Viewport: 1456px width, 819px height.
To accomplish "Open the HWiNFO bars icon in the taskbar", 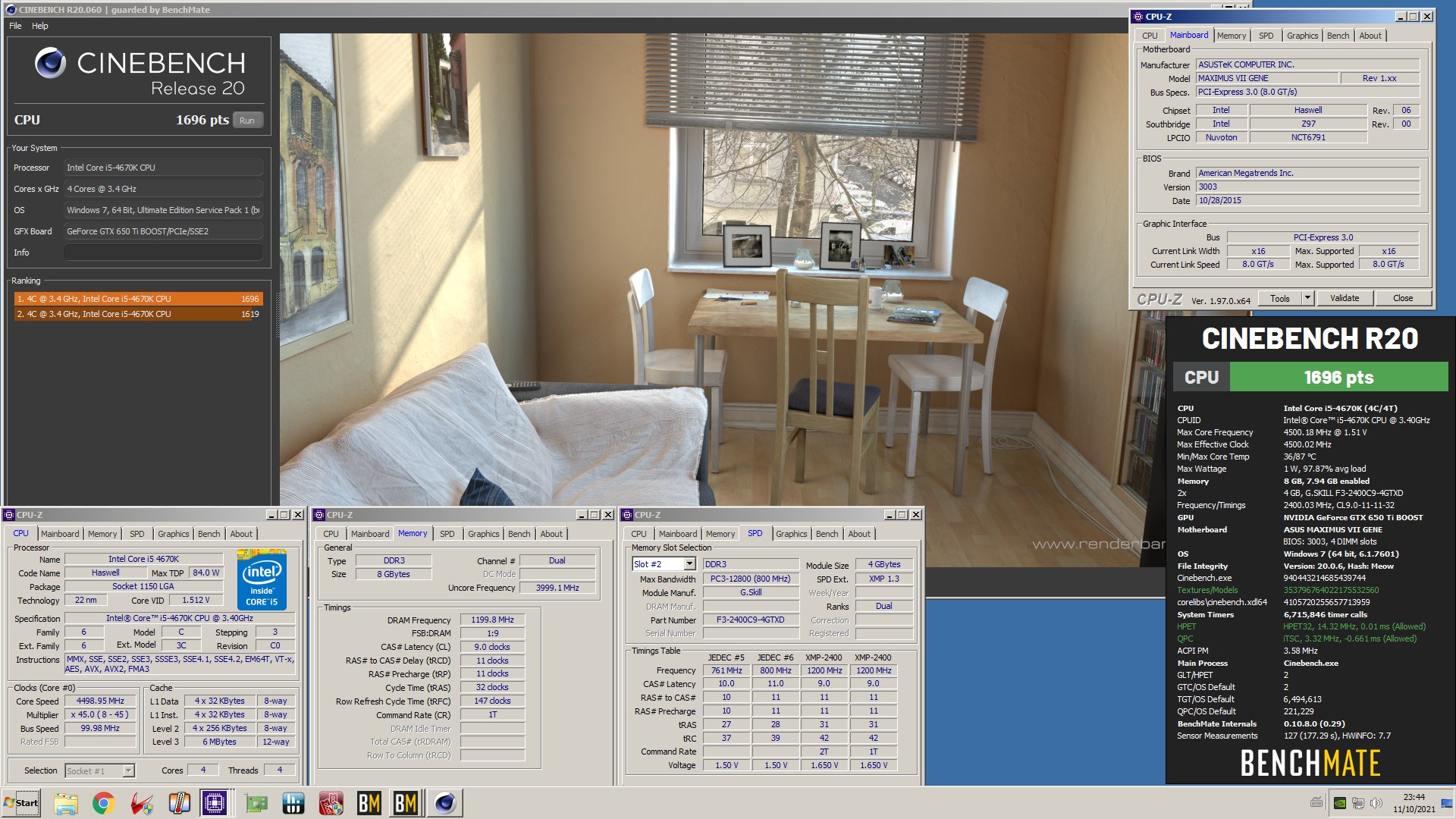I will tap(293, 803).
